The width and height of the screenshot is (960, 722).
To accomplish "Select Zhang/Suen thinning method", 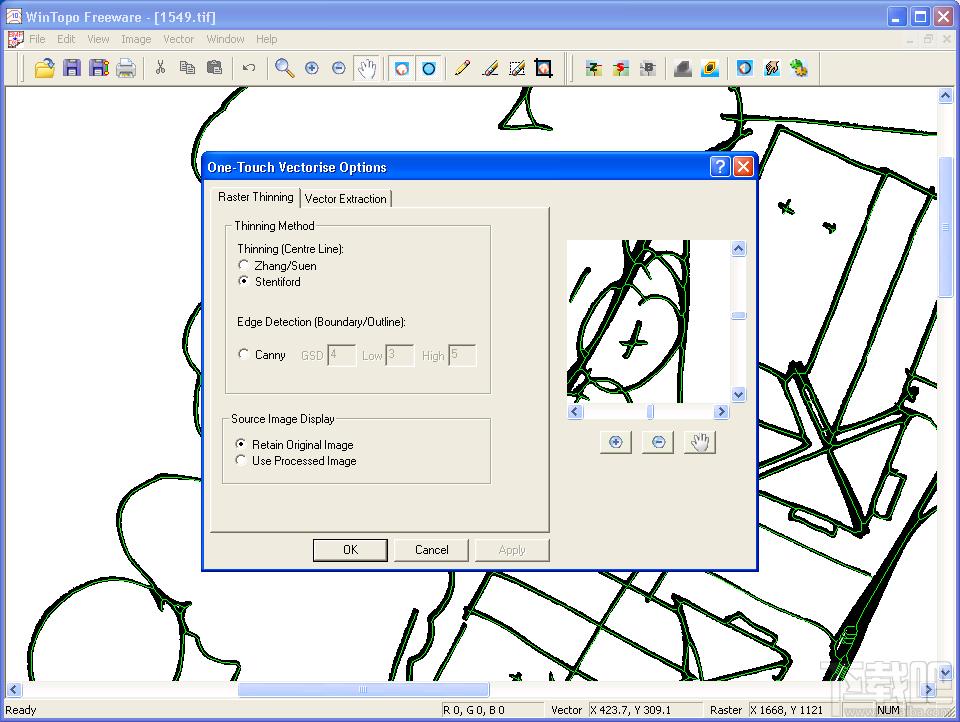I will point(244,266).
